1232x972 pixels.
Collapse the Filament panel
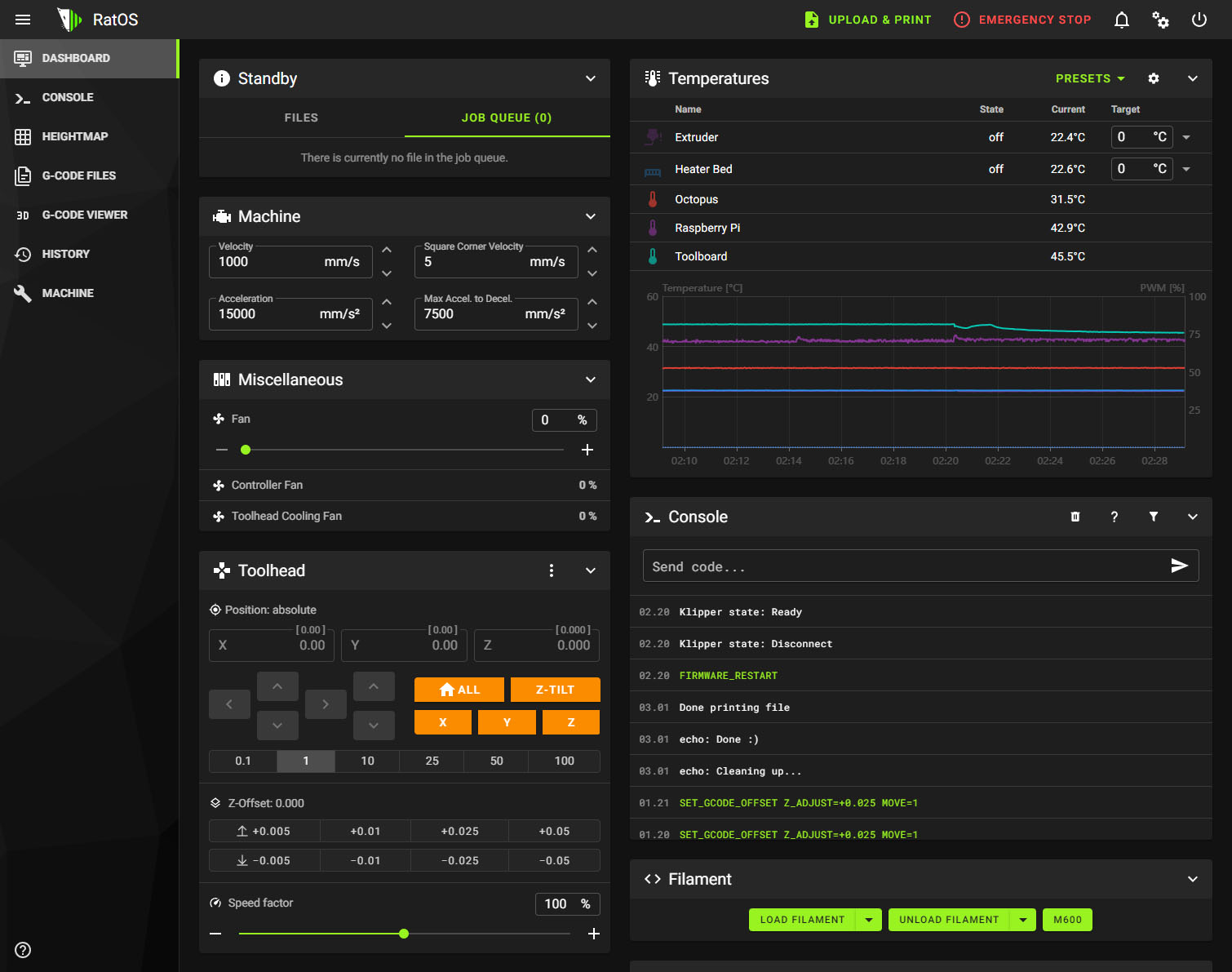1193,879
